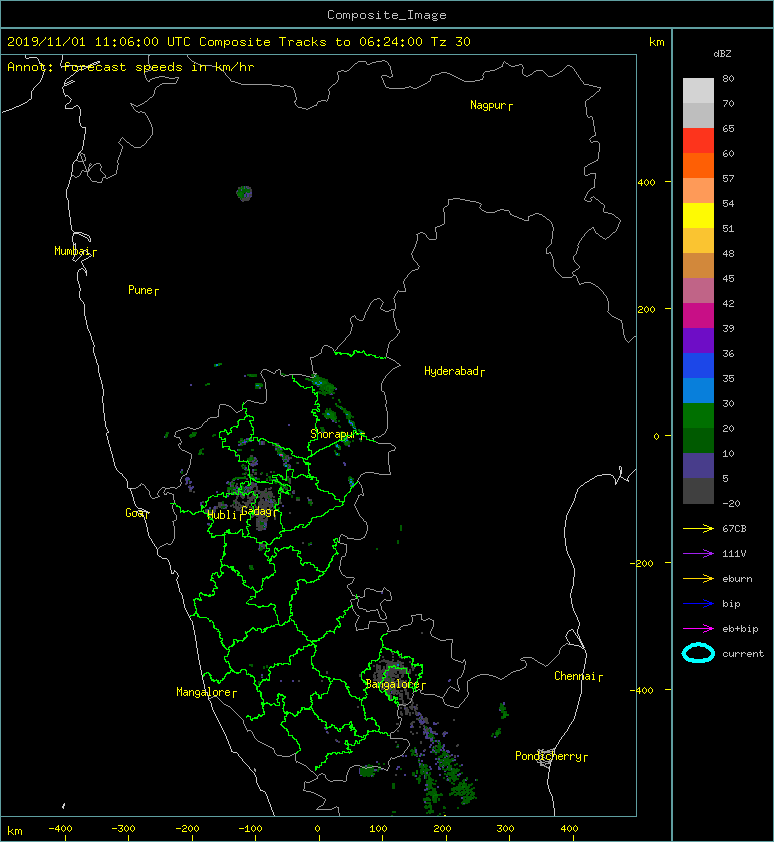774x842 pixels.
Task: Select the Chennai city label
Action: (575, 676)
